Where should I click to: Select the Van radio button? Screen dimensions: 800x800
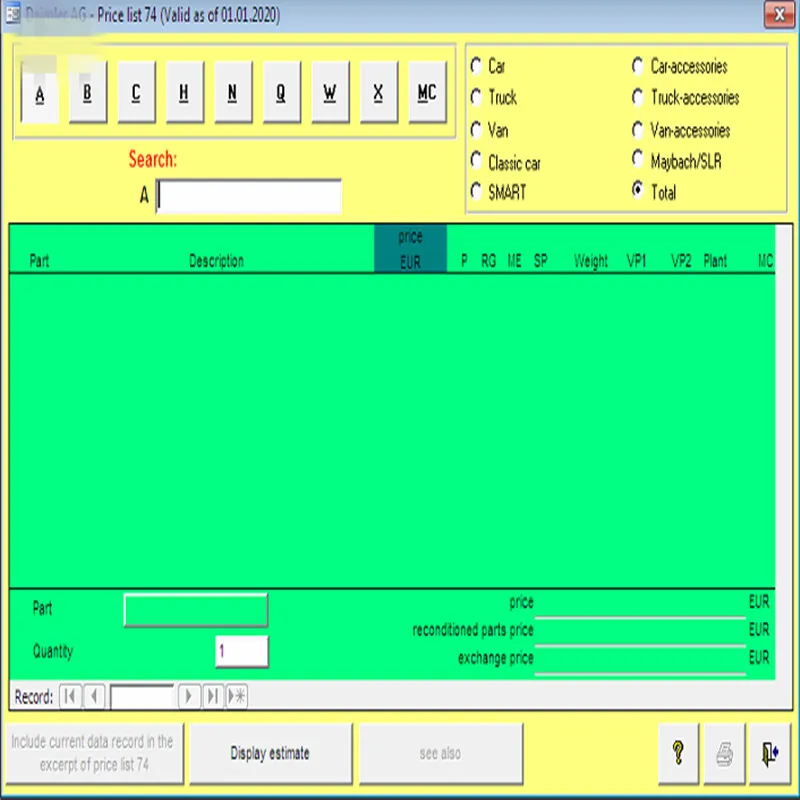point(476,130)
